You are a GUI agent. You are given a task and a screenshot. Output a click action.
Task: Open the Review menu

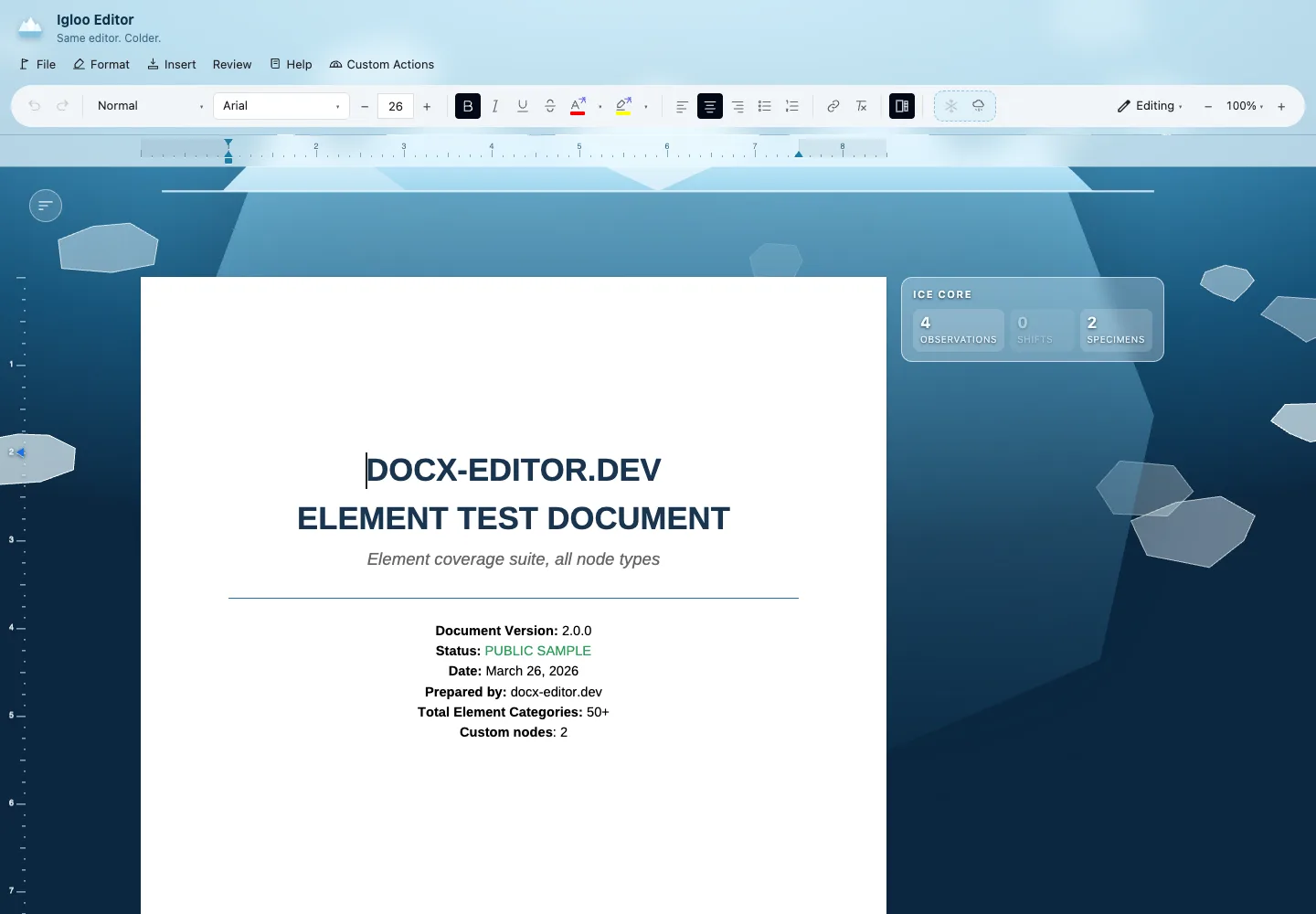click(x=232, y=64)
